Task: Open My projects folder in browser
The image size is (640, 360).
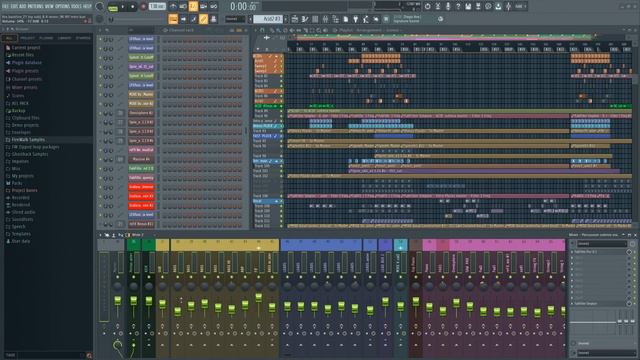Action: [x=23, y=176]
